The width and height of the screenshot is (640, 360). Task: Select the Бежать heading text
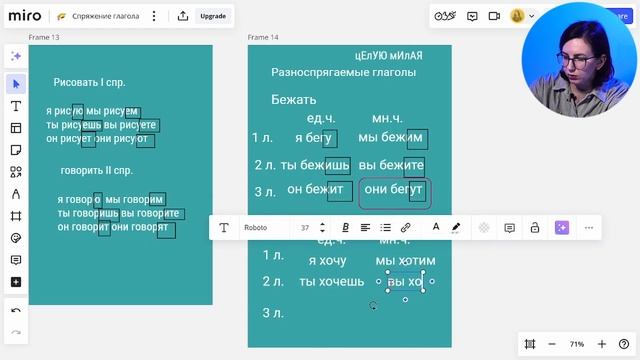(x=293, y=100)
